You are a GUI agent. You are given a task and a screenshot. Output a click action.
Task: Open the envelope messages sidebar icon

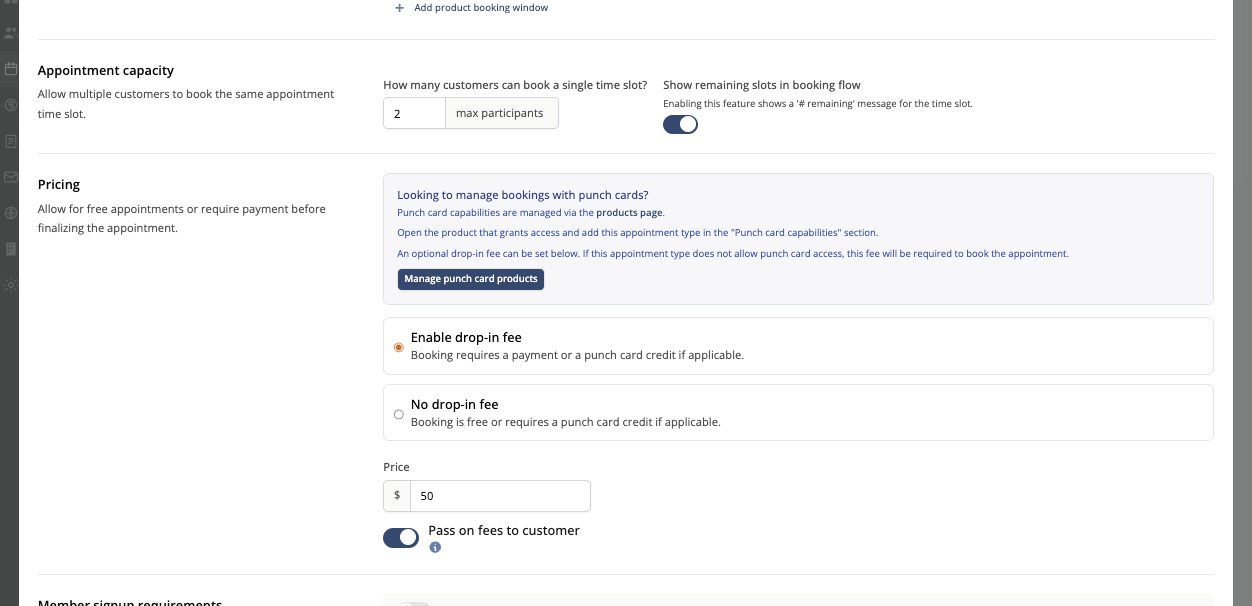coord(10,177)
